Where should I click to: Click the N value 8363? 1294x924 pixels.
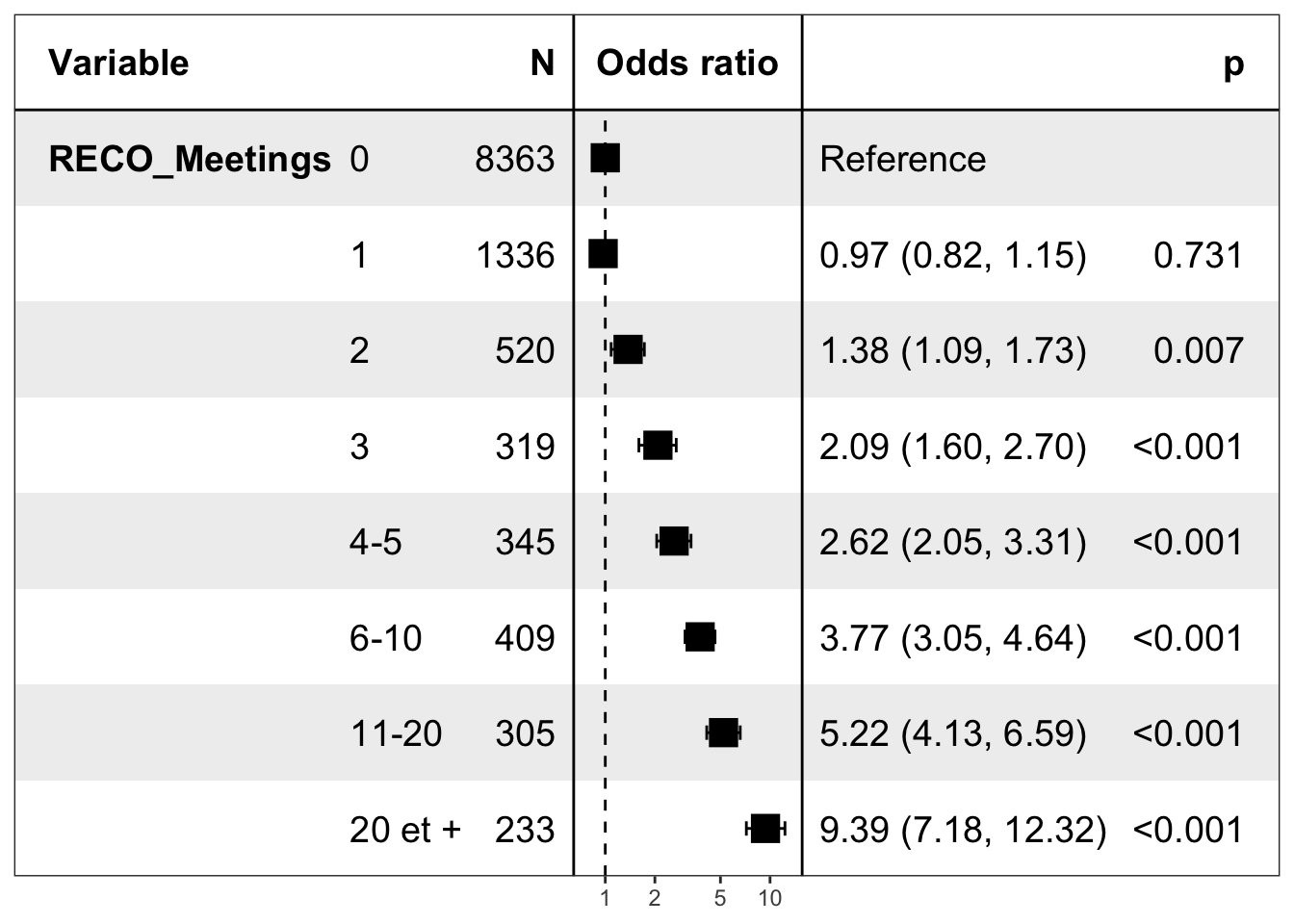[514, 159]
